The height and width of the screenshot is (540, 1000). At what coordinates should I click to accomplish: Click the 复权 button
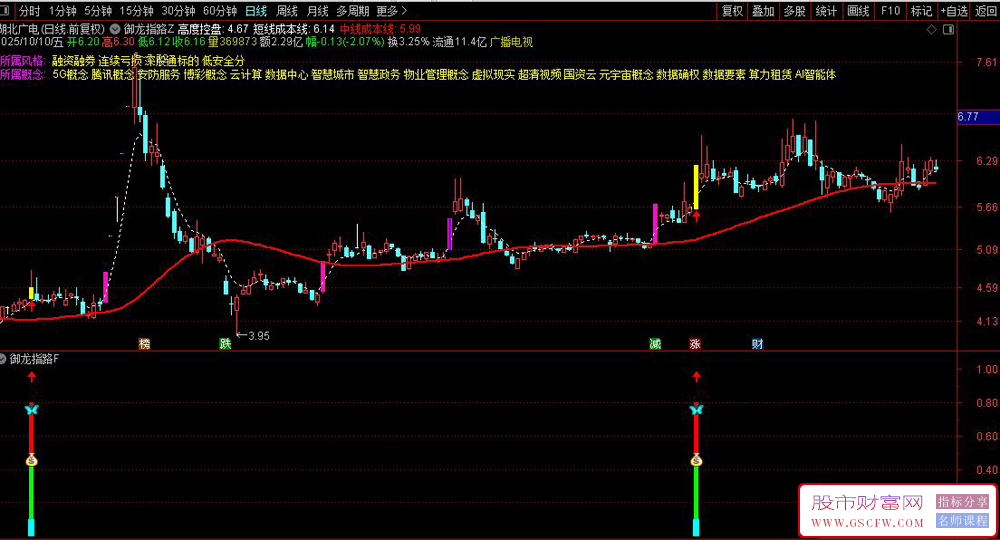coord(732,11)
